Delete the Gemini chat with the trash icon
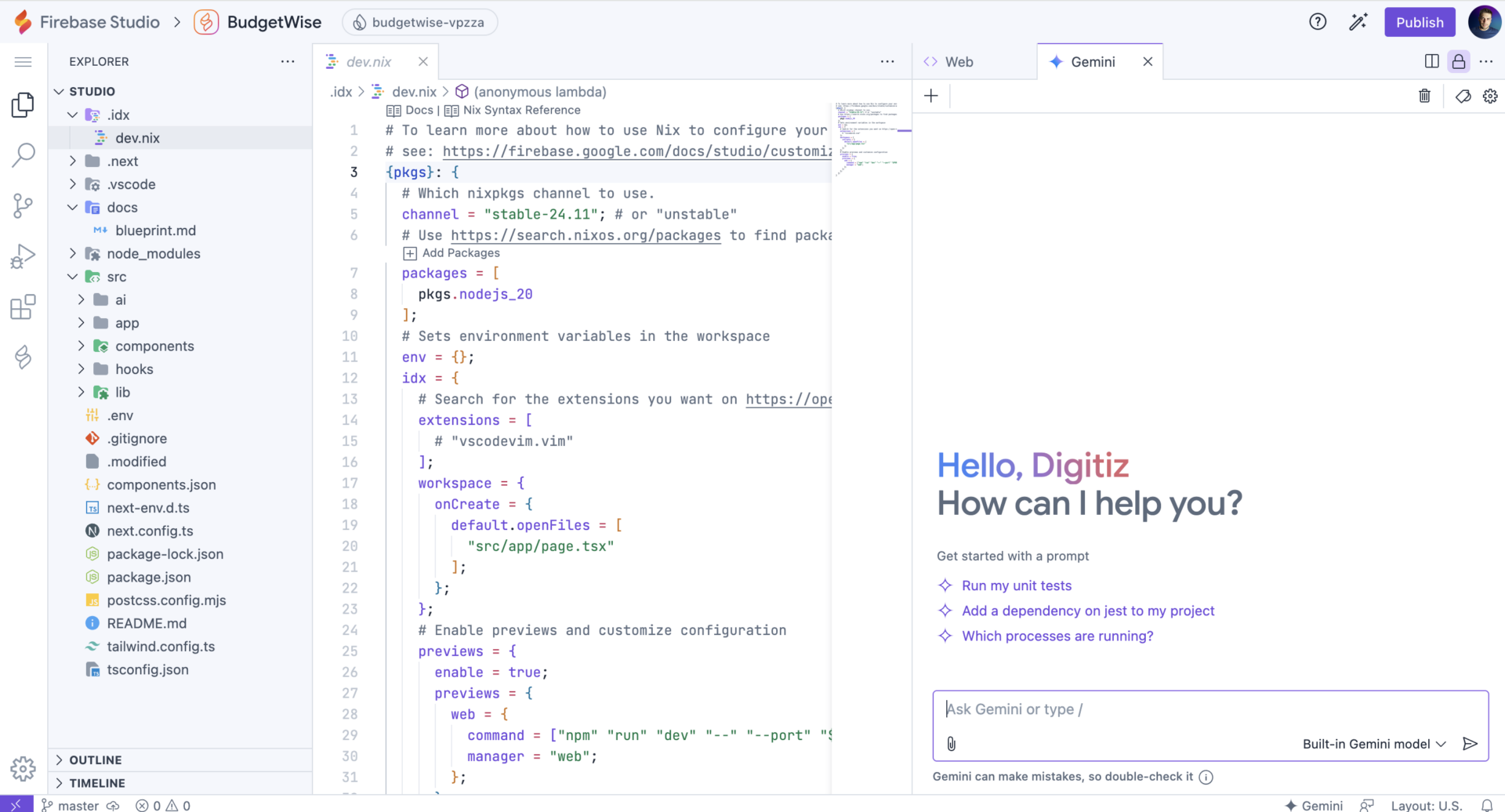1505x812 pixels. [x=1425, y=96]
